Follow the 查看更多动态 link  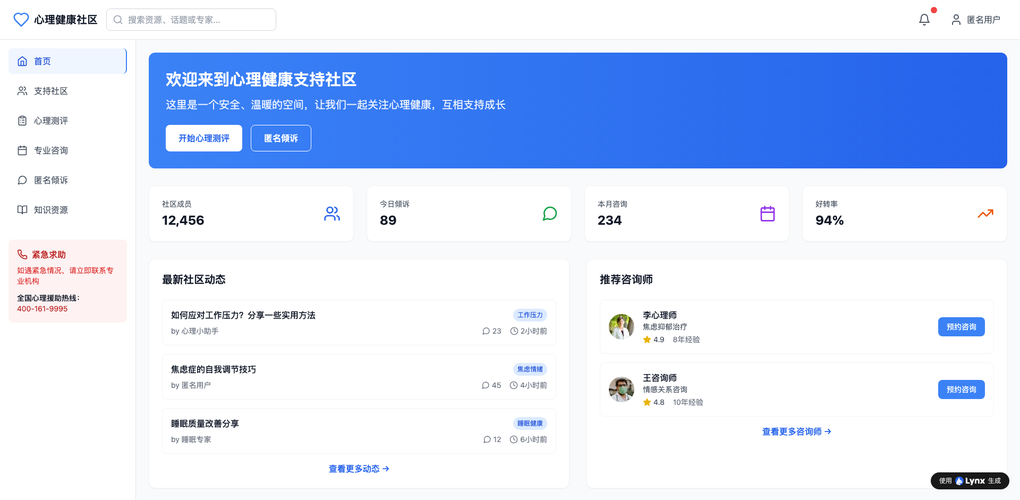[x=358, y=469]
